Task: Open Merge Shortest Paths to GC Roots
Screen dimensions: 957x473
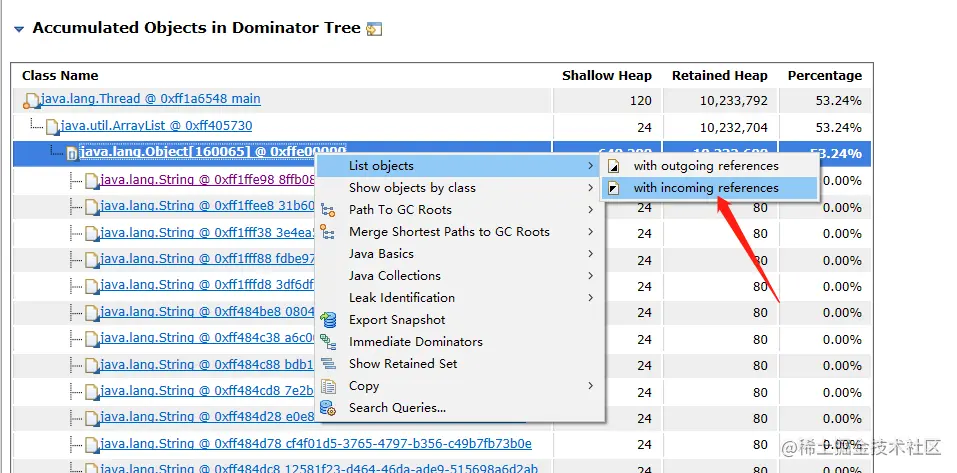Action: 458,232
